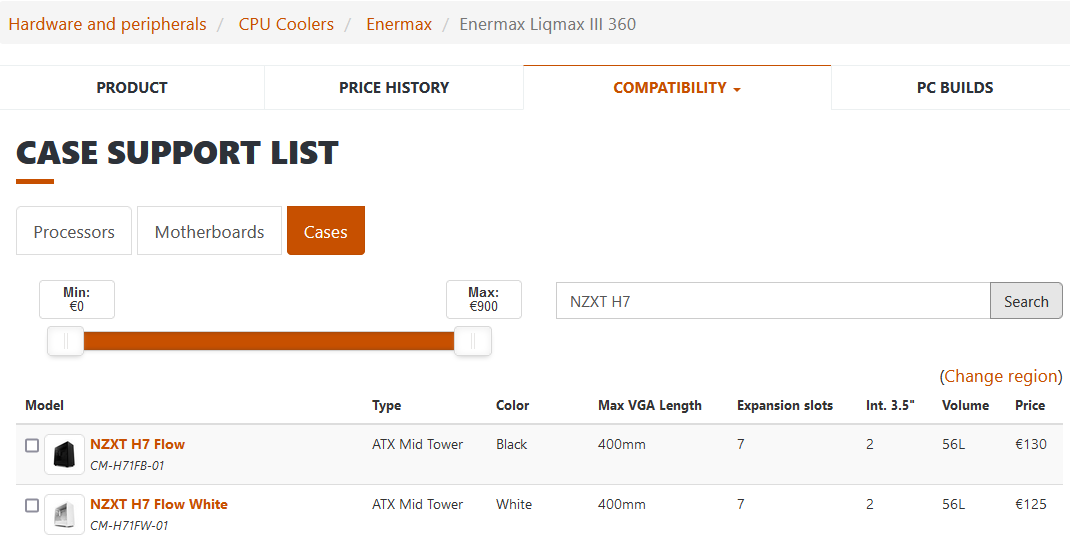Viewport: 1070px width, 542px height.
Task: Click the black NZXT H7 Flow thumbnail
Action: pyautogui.click(x=64, y=454)
